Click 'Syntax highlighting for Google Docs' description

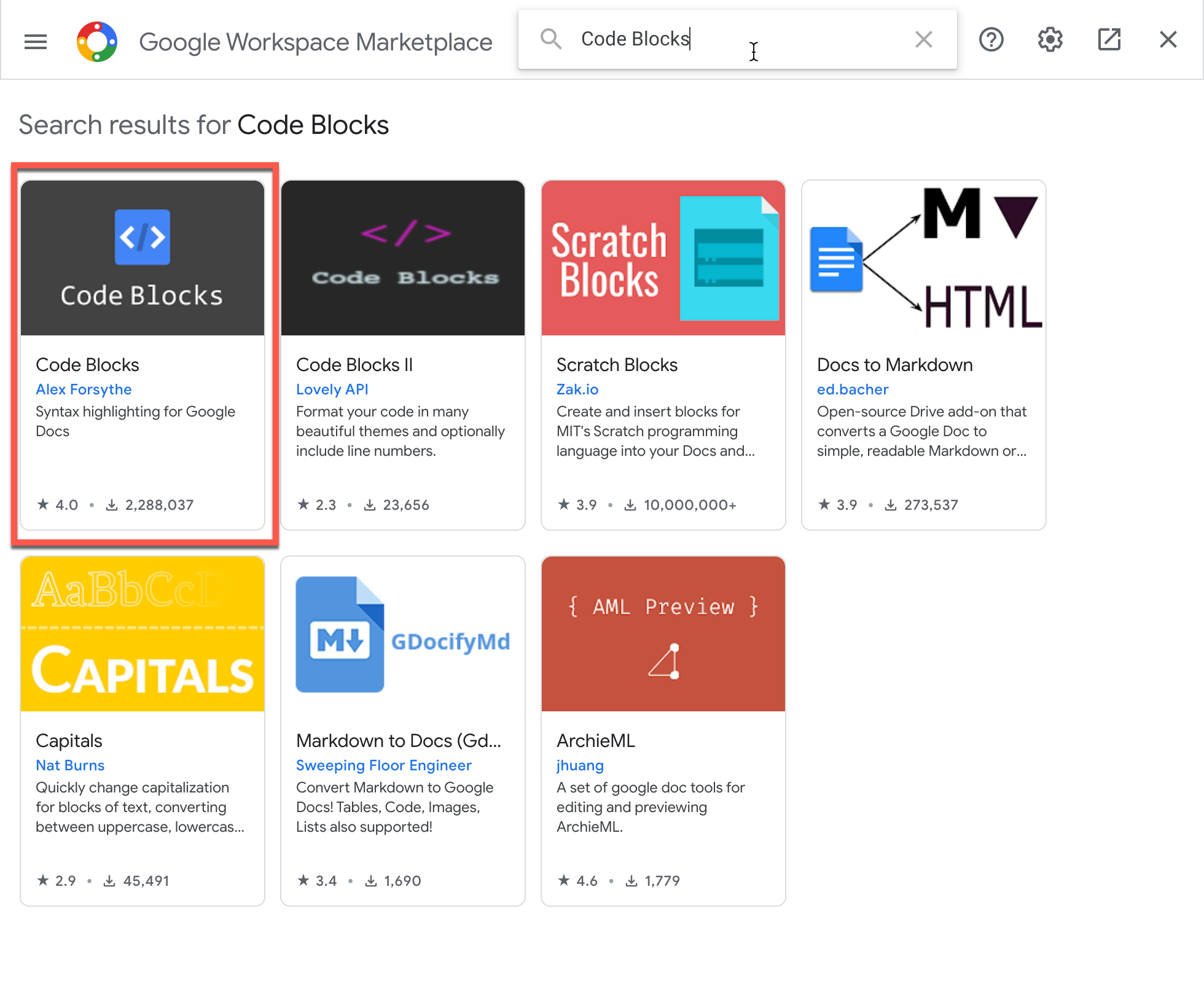click(135, 421)
